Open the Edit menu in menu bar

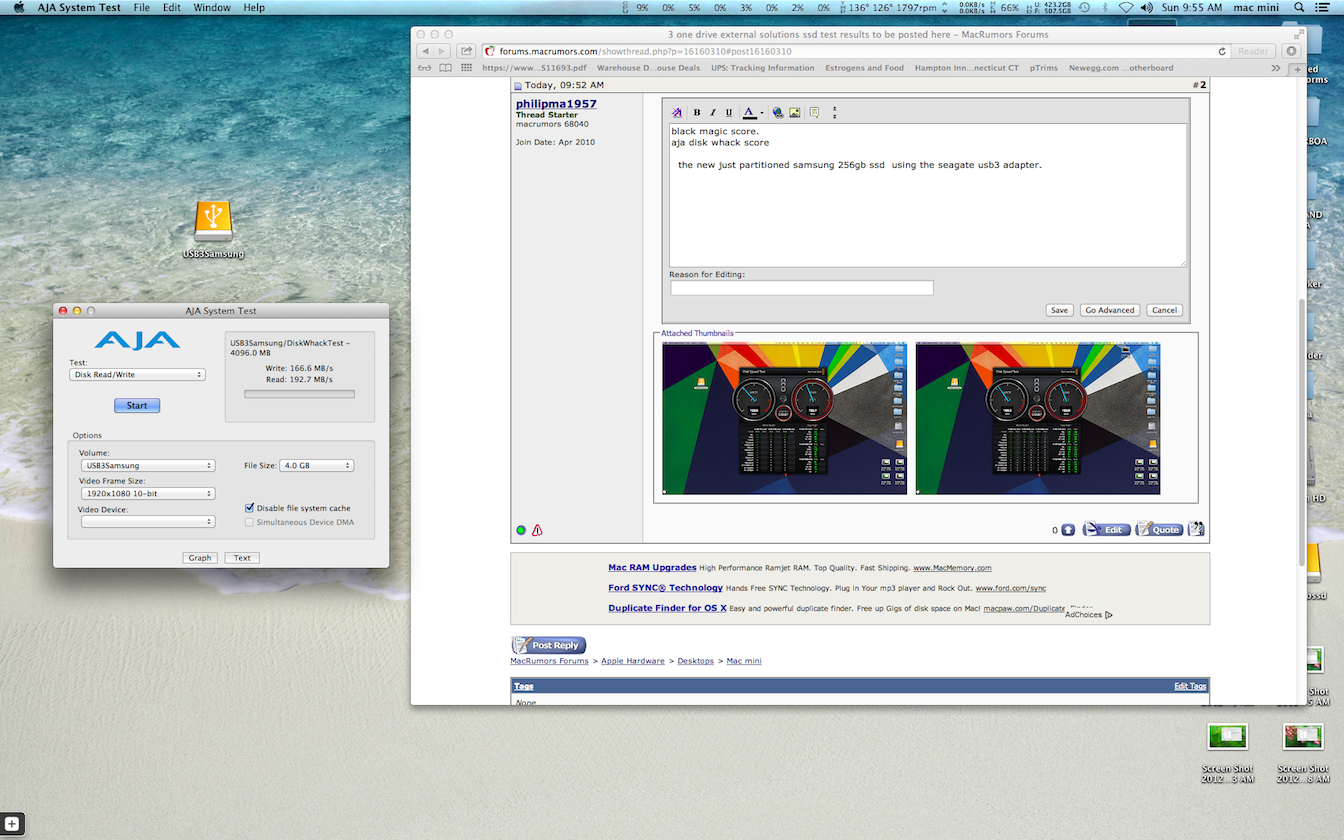[x=172, y=7]
